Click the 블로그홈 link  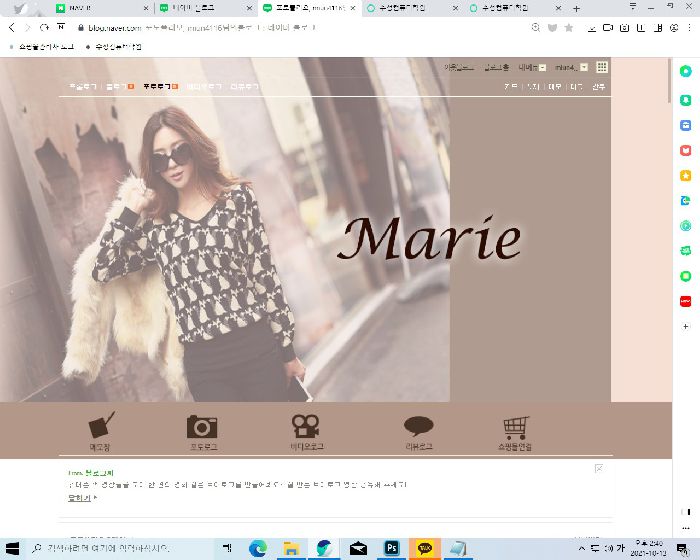[496, 68]
